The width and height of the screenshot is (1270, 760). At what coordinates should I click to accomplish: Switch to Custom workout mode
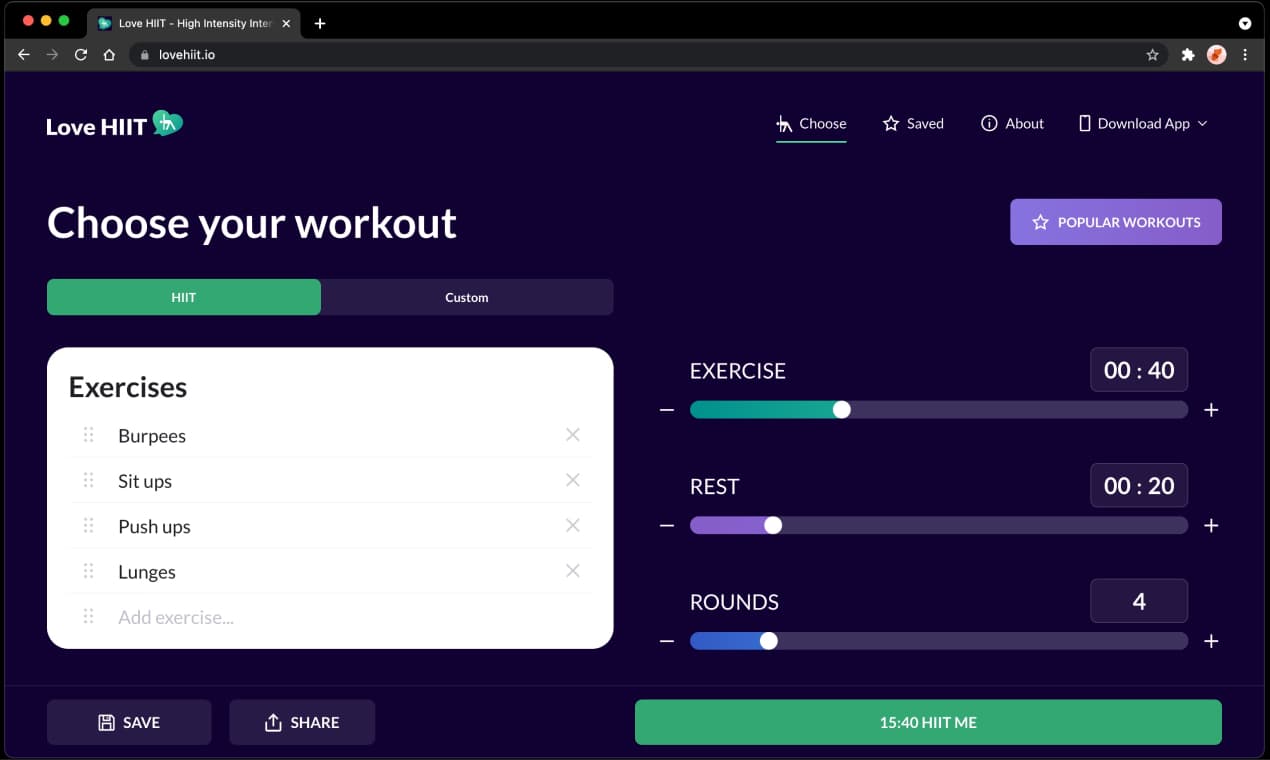click(x=467, y=297)
